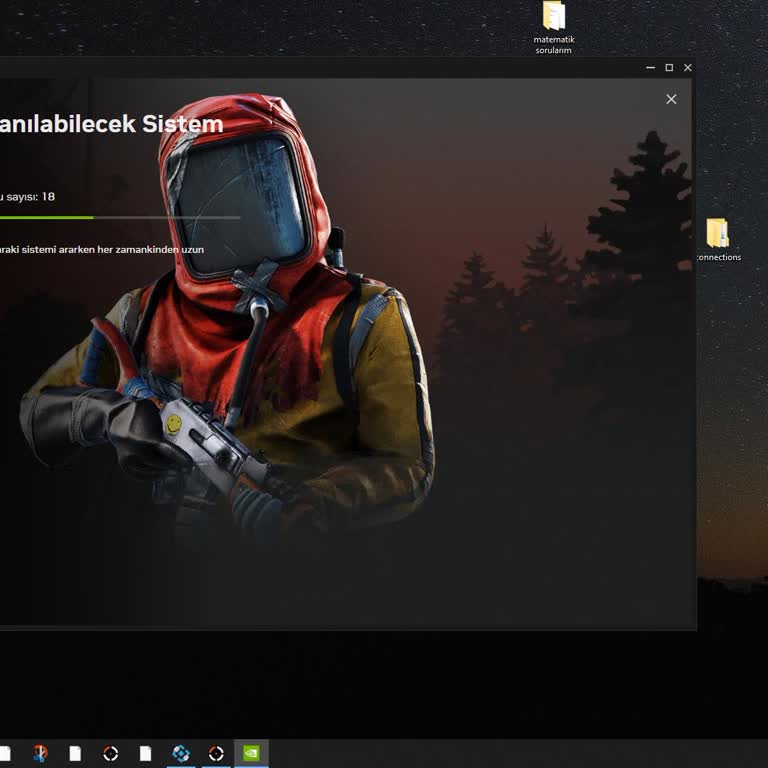
Task: Click the green queue progress bar
Action: coord(120,217)
